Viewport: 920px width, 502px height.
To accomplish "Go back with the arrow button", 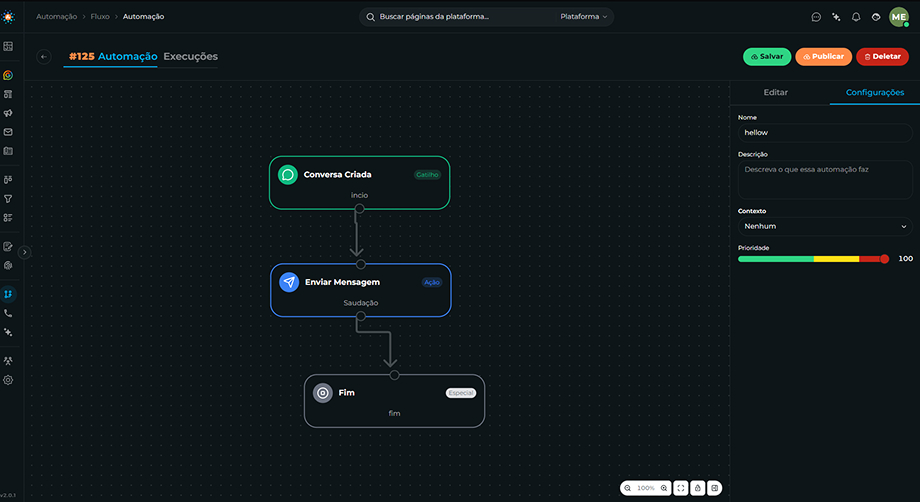I will (x=44, y=57).
